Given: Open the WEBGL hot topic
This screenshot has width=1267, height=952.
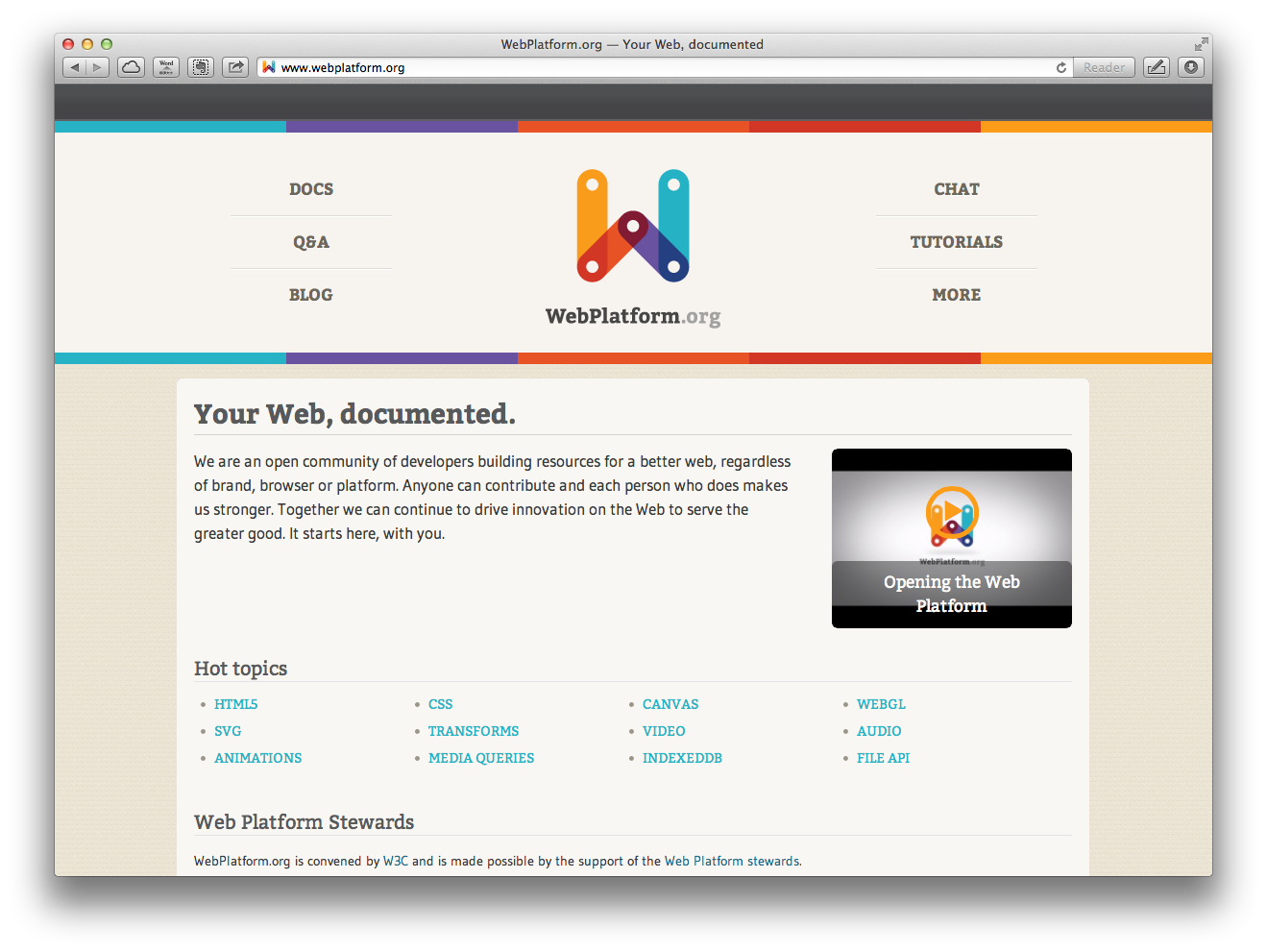Looking at the screenshot, I should click(x=881, y=704).
